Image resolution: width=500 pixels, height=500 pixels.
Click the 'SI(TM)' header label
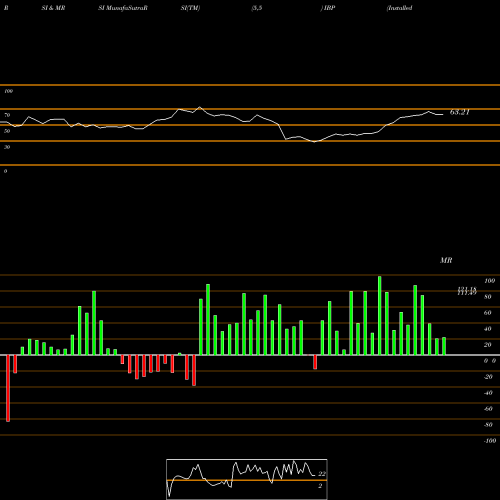190,8
